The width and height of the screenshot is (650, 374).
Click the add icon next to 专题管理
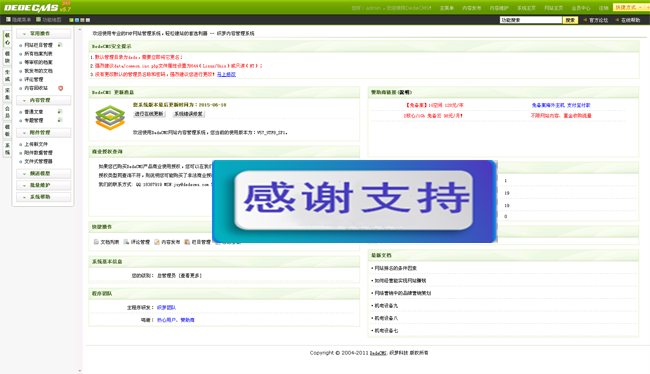pyautogui.click(x=60, y=120)
